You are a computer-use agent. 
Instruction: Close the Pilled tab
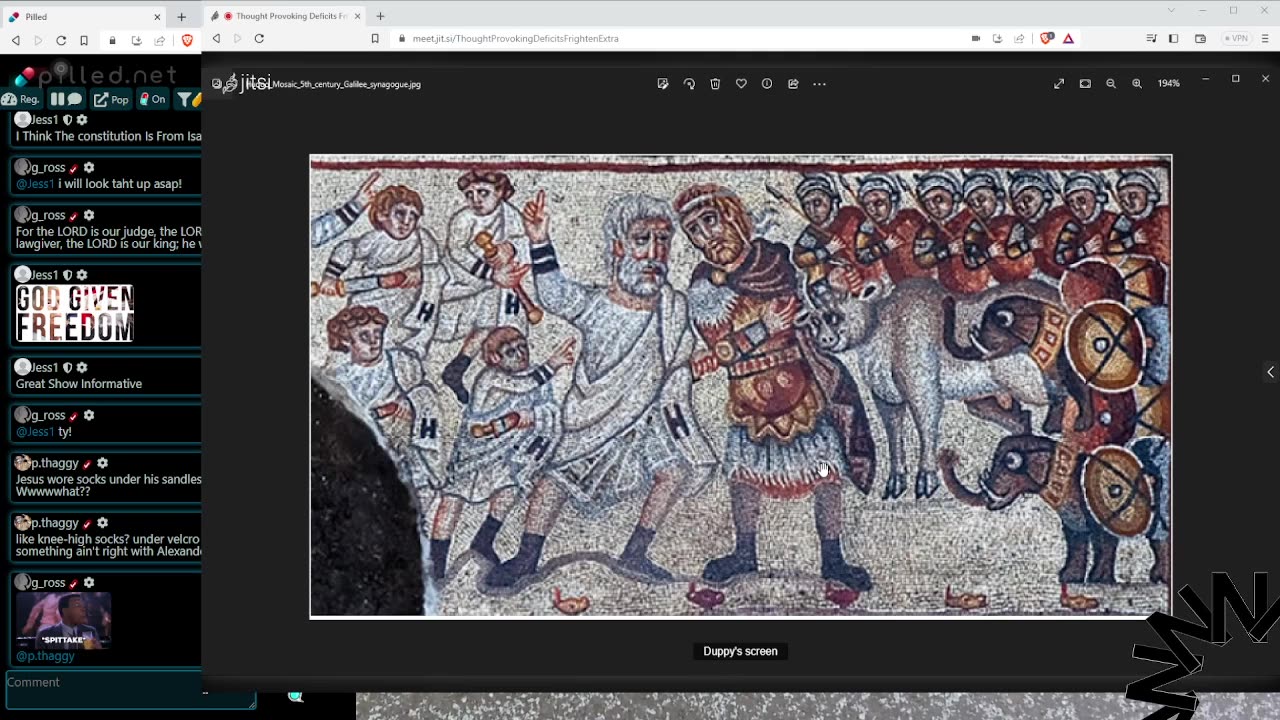(x=157, y=17)
